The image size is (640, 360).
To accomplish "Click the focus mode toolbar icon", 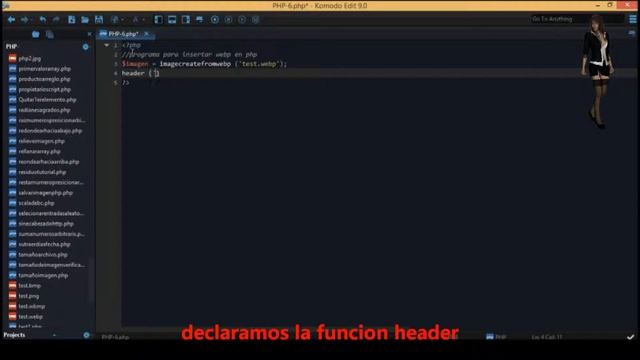I will (x=200, y=19).
